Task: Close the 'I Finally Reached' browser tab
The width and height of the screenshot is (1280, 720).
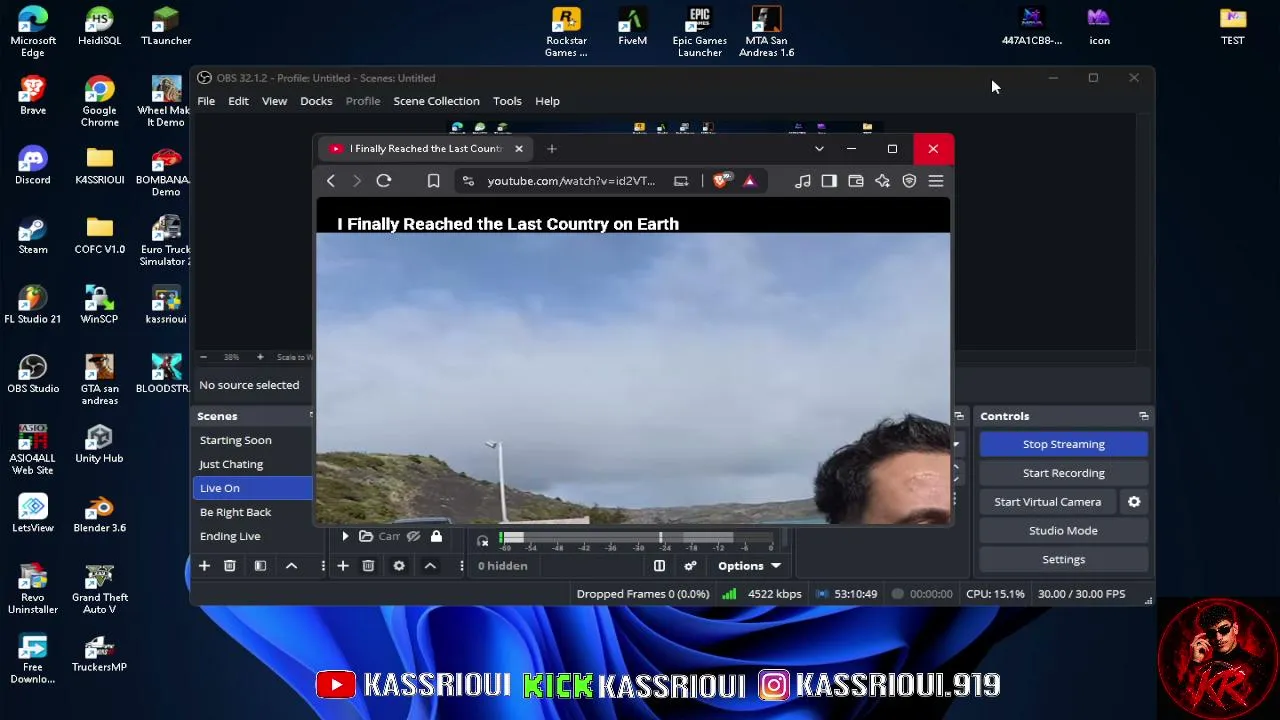Action: pyautogui.click(x=518, y=149)
